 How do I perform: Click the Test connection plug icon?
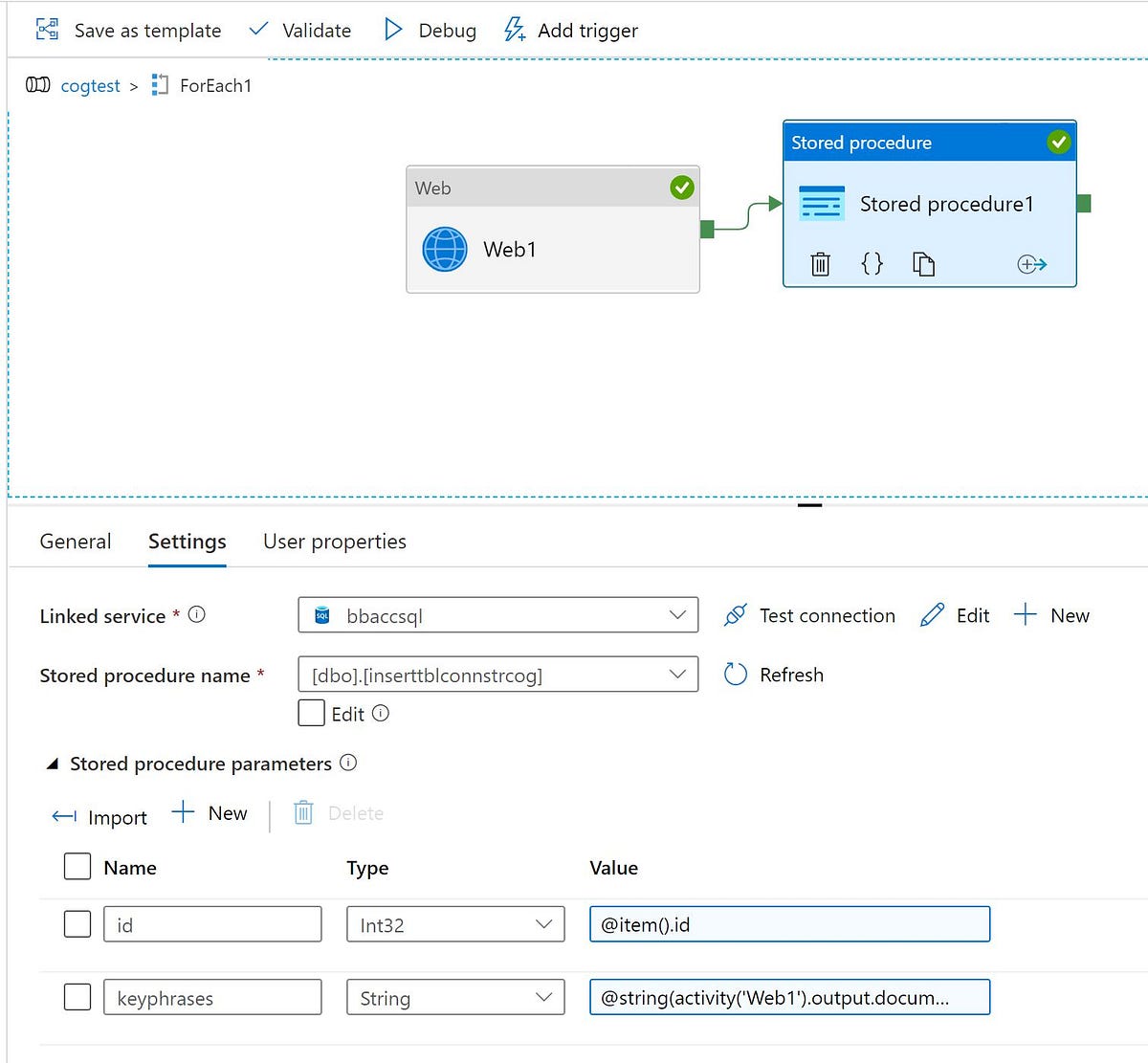[x=736, y=615]
